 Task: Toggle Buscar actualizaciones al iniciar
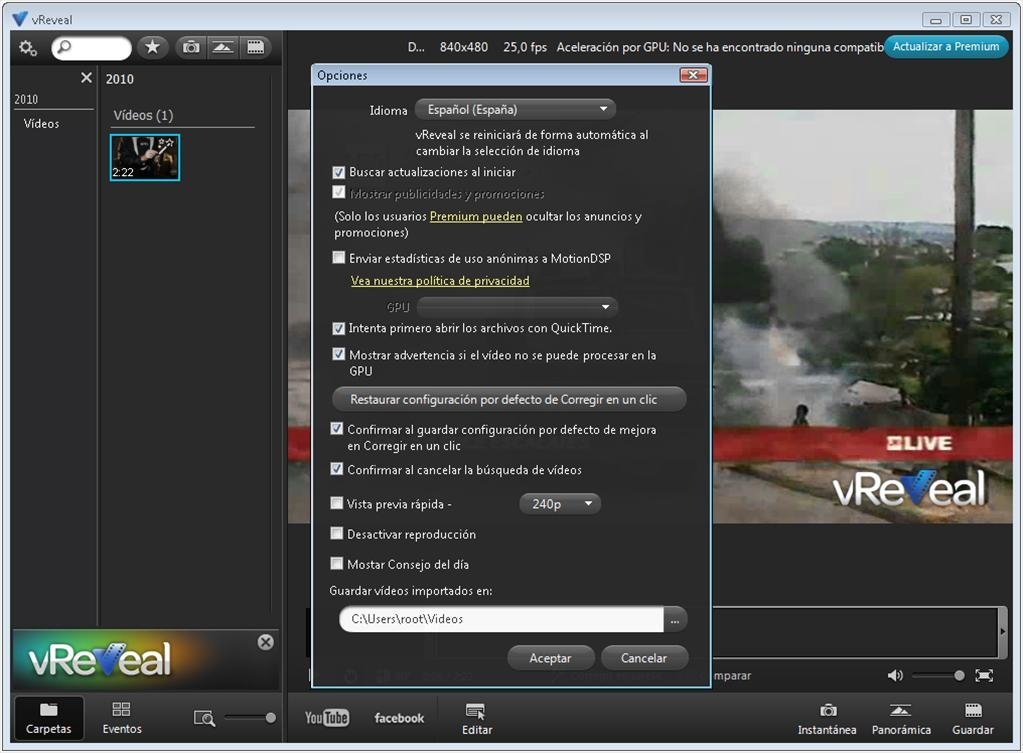tap(339, 172)
